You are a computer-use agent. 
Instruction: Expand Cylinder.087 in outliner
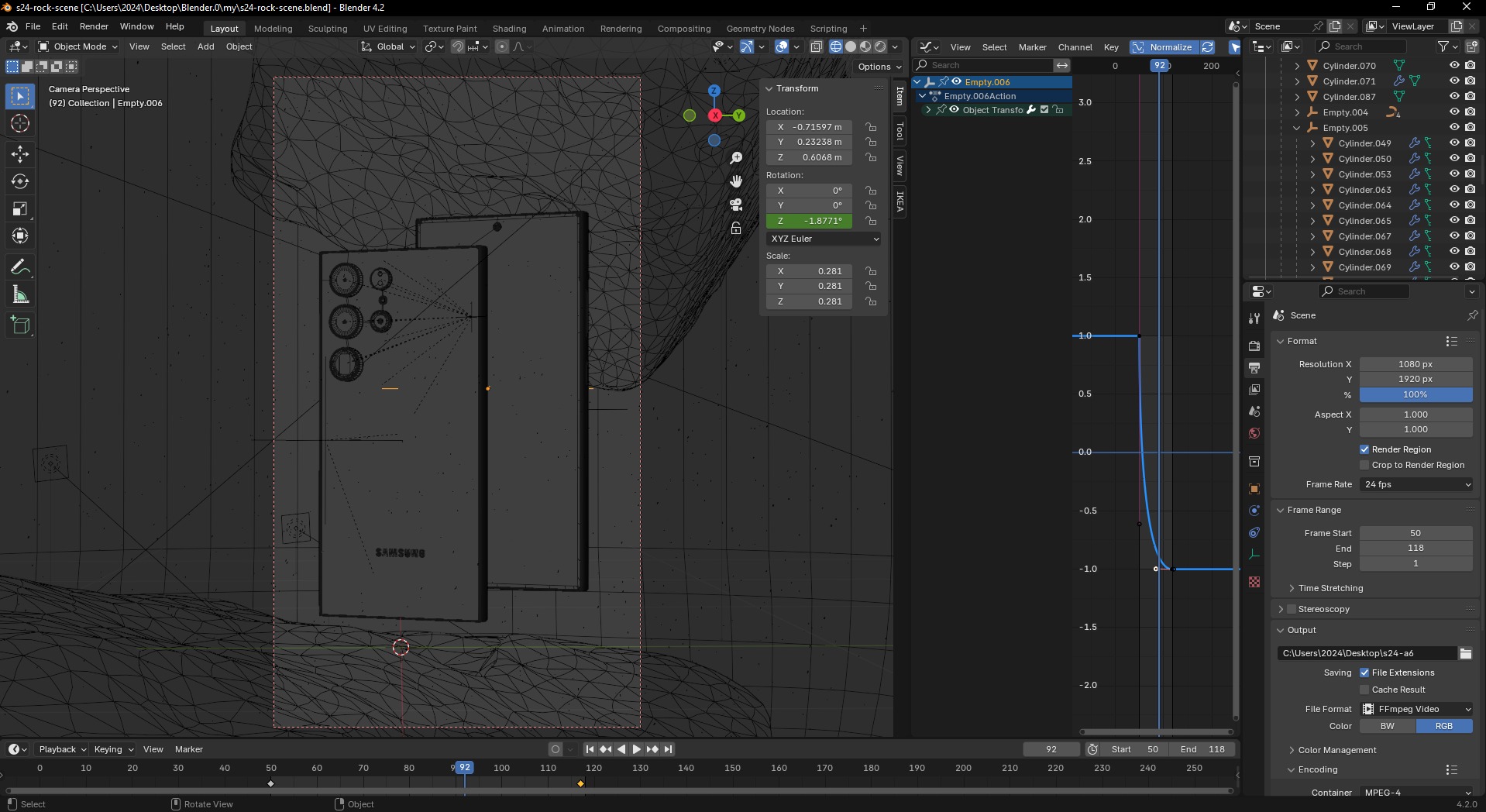pos(1297,97)
